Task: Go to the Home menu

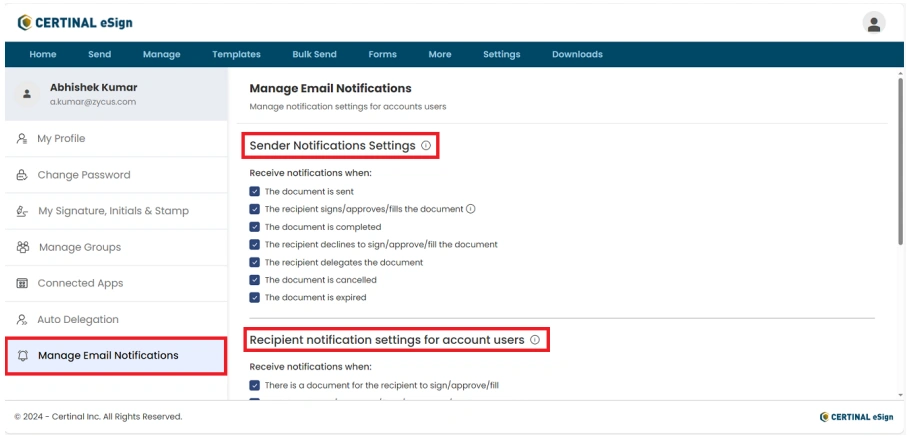Action: (43, 54)
